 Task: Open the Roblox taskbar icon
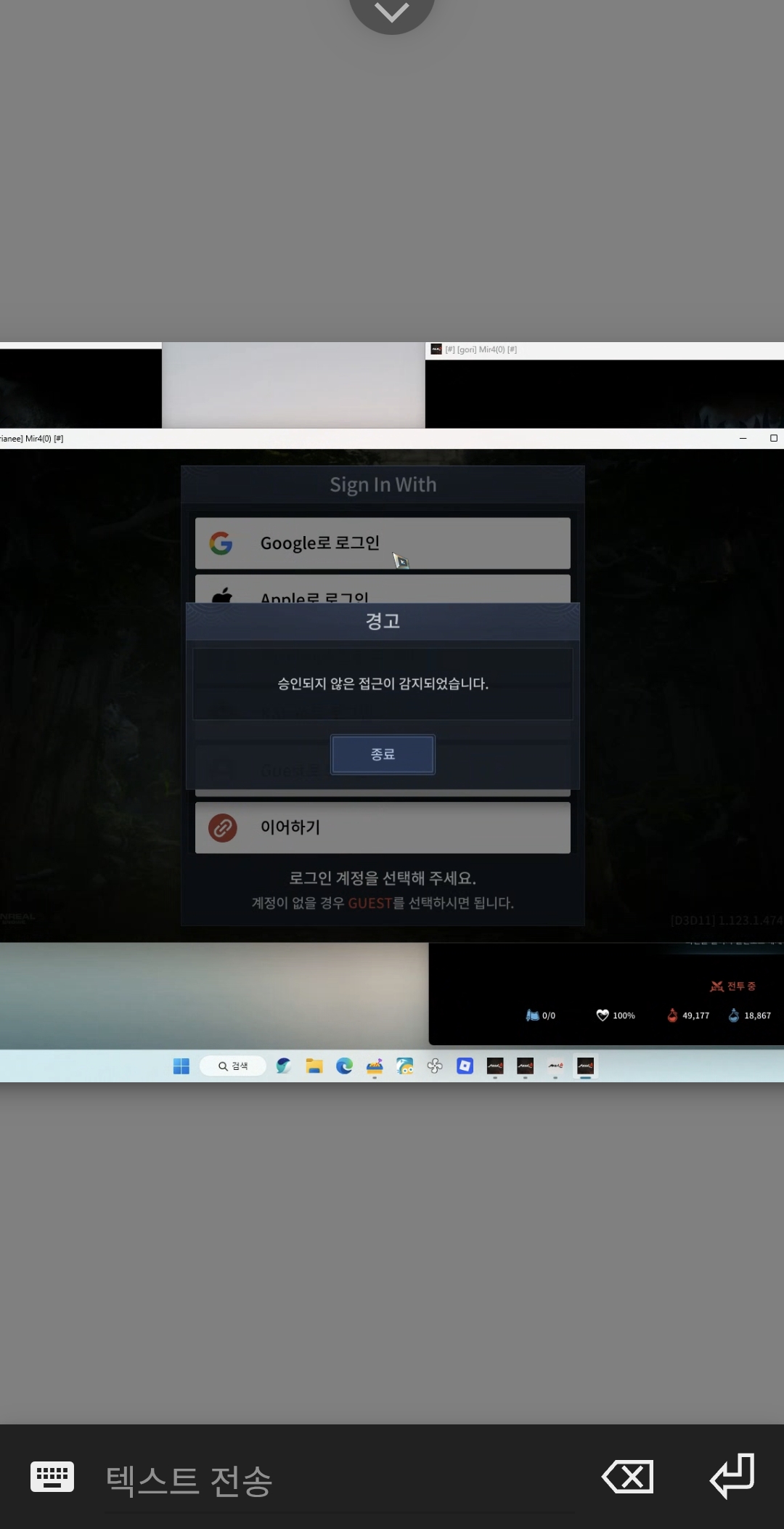pyautogui.click(x=465, y=1066)
